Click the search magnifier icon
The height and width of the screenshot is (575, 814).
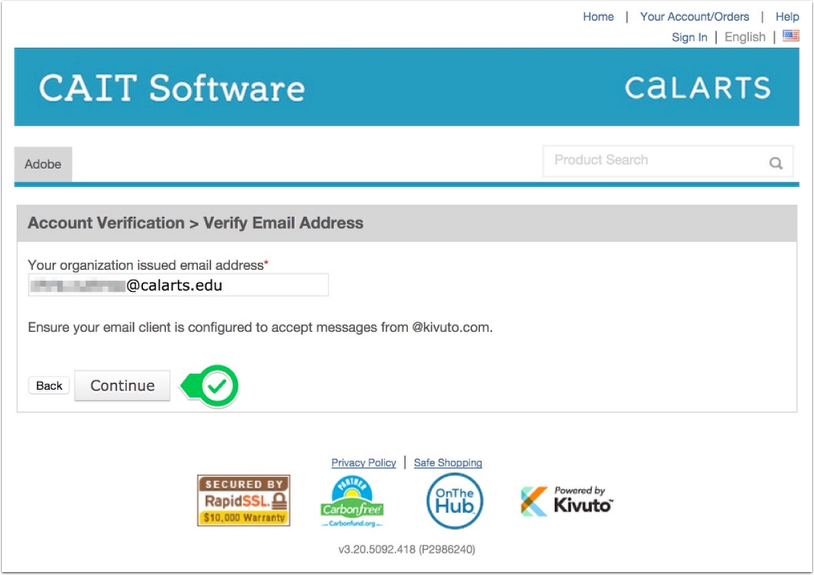(x=776, y=163)
